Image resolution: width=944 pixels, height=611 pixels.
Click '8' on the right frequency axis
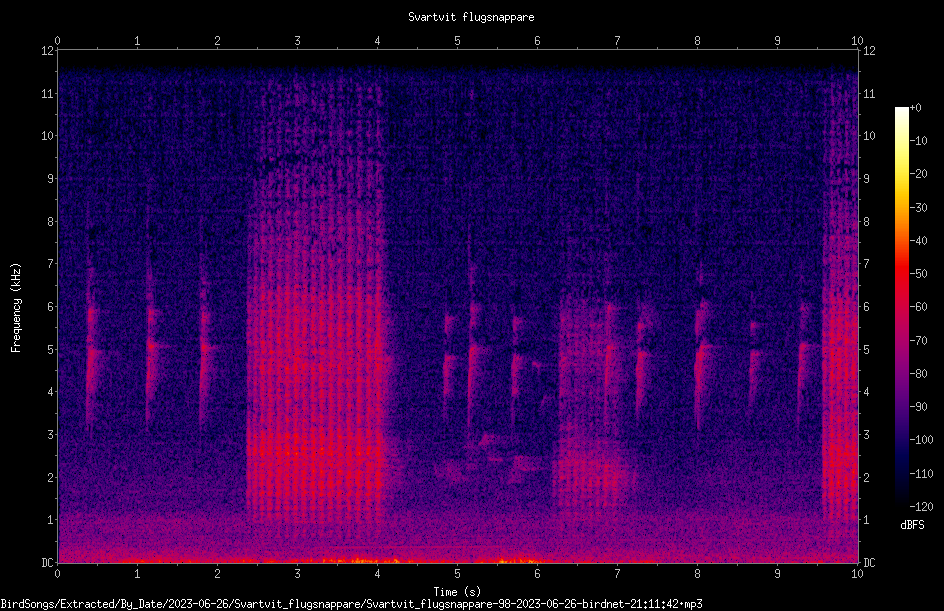tap(866, 222)
